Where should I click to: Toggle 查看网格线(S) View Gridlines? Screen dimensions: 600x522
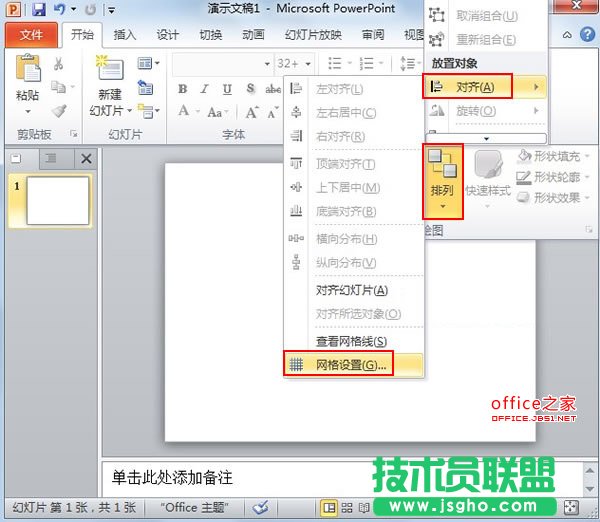tap(353, 341)
